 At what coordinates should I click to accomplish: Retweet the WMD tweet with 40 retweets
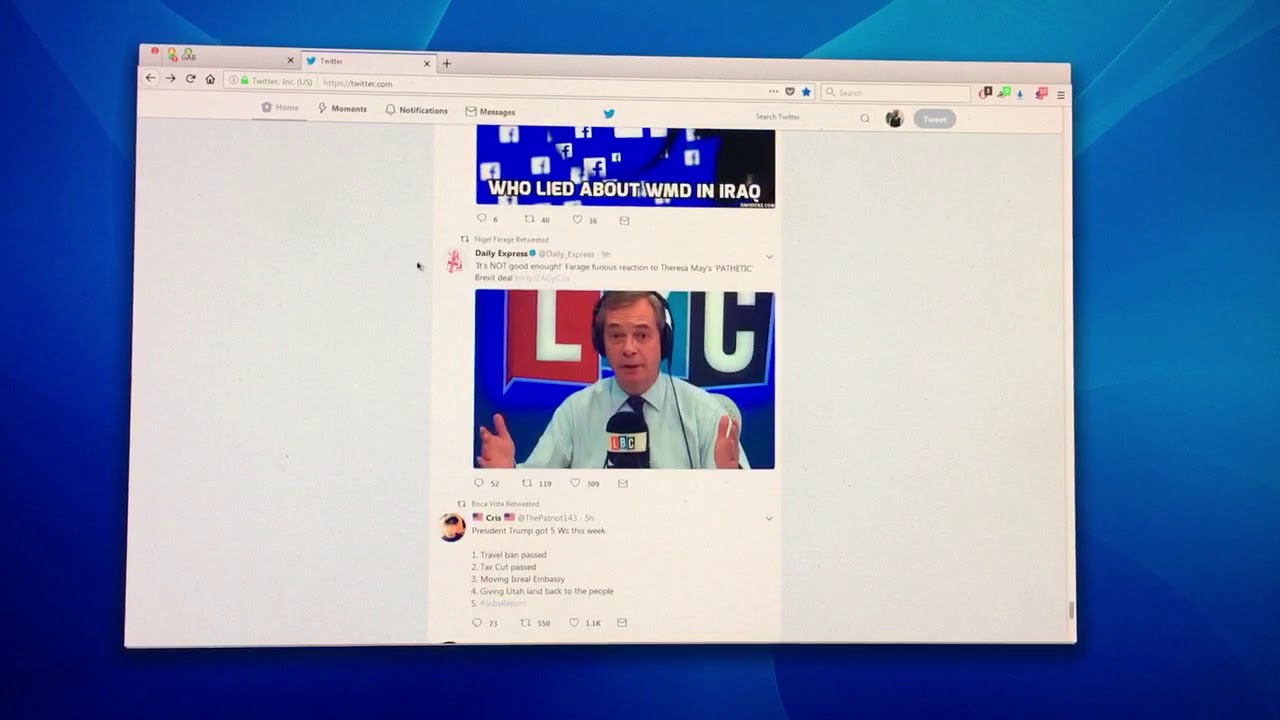coord(529,219)
